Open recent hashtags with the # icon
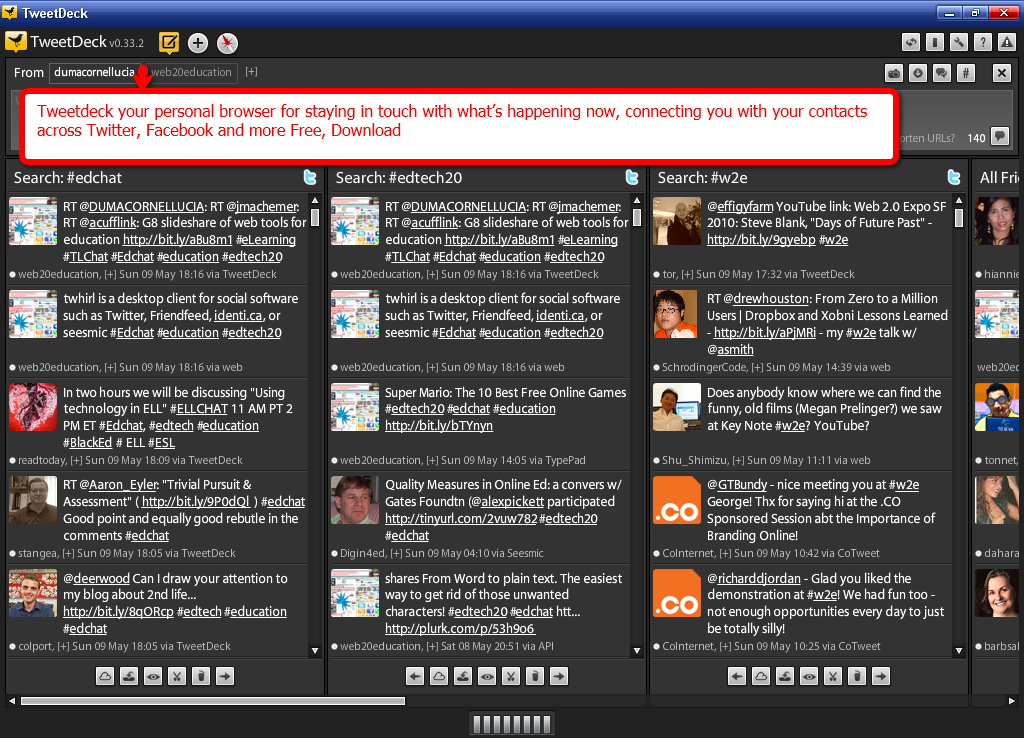1024x738 pixels. (x=966, y=73)
